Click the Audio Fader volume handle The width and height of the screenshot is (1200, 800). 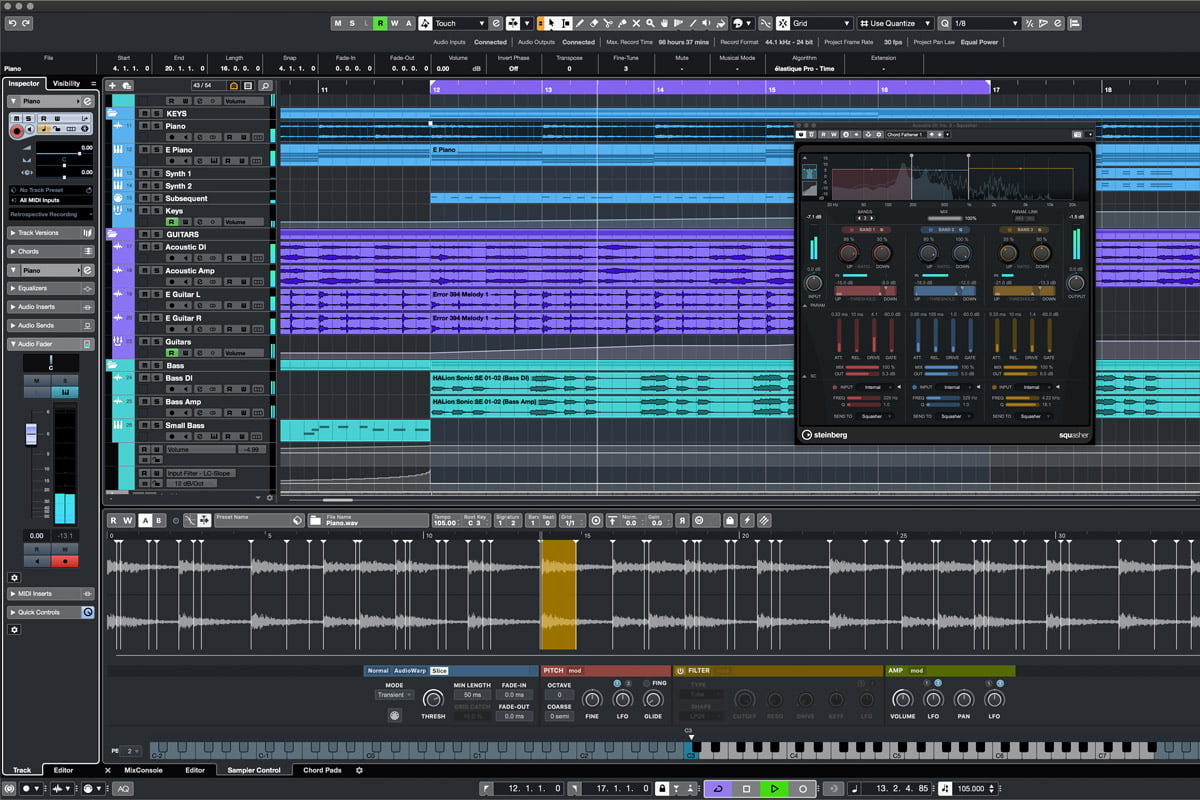tap(31, 434)
